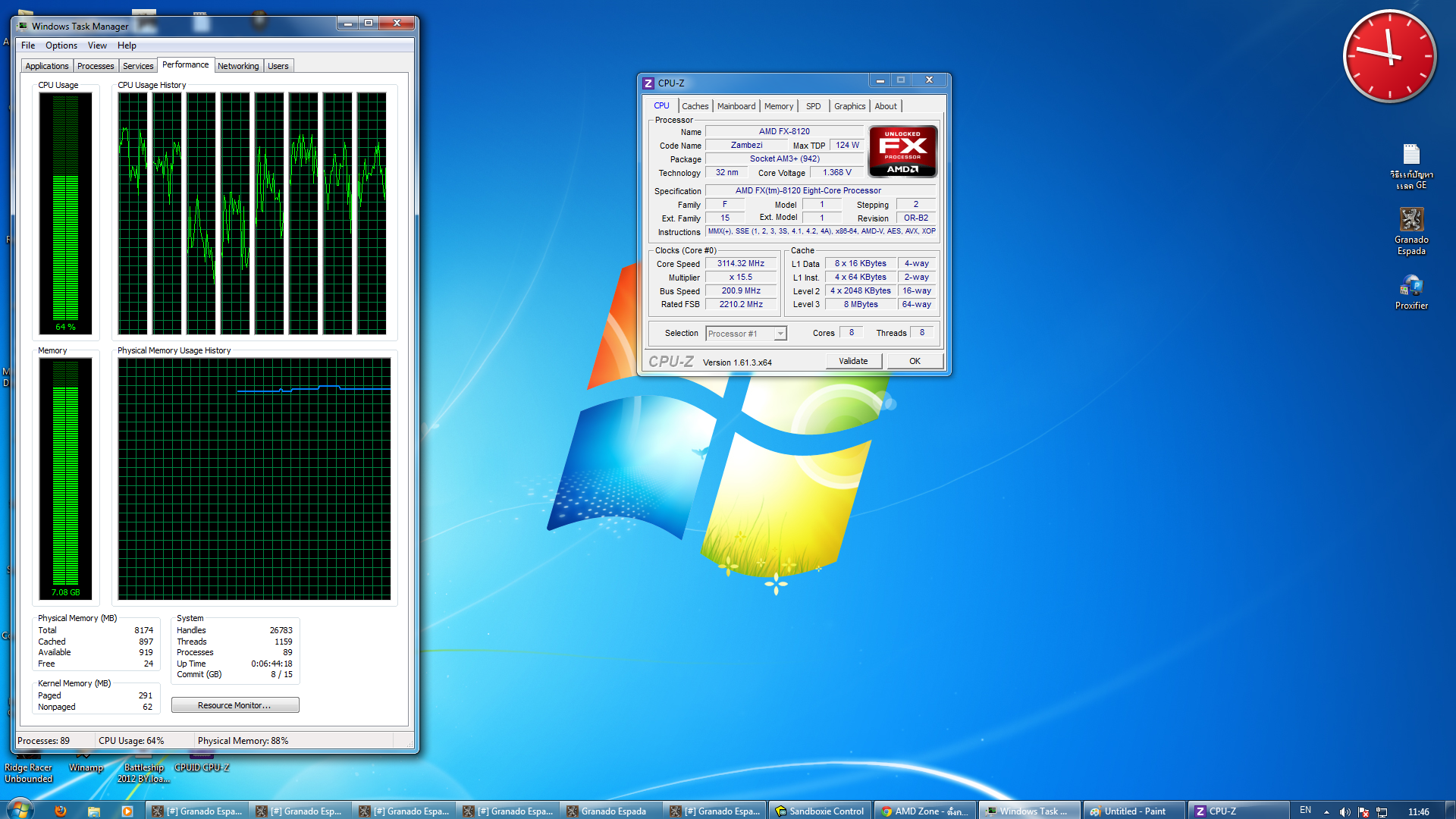This screenshot has width=1456, height=819.
Task: Launch the media player taskbar icon
Action: 127,811
